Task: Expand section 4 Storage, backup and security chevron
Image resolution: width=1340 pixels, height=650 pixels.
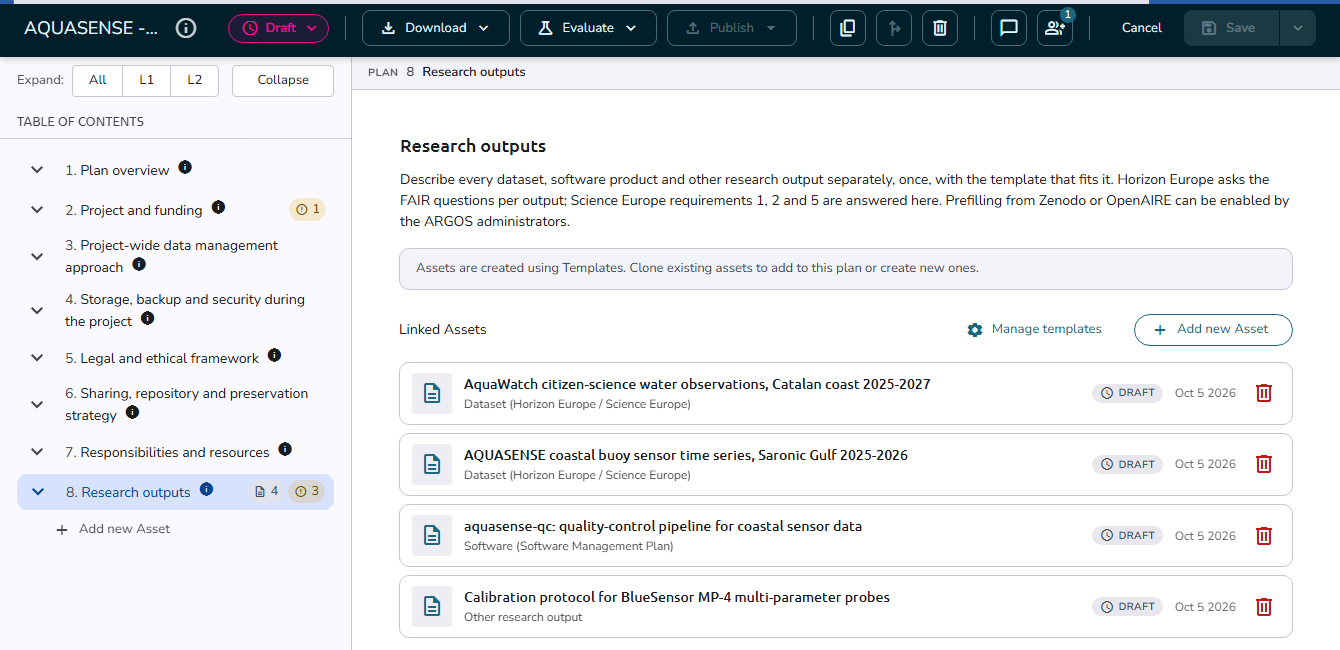Action: click(37, 310)
